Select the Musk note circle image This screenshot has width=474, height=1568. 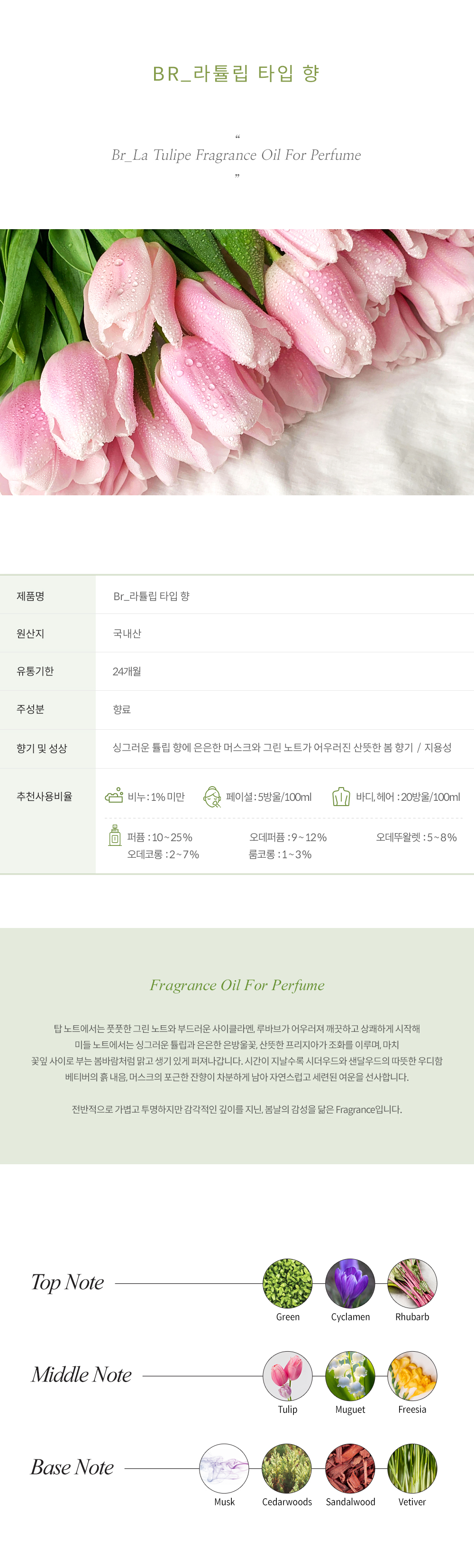coord(225,1468)
